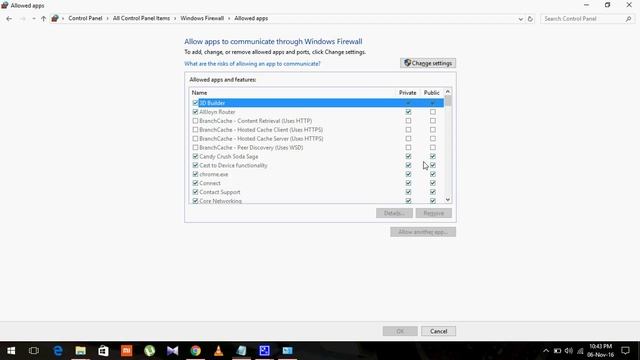Toggle Contact Support Public checkbox
This screenshot has height=360, width=640.
433,192
